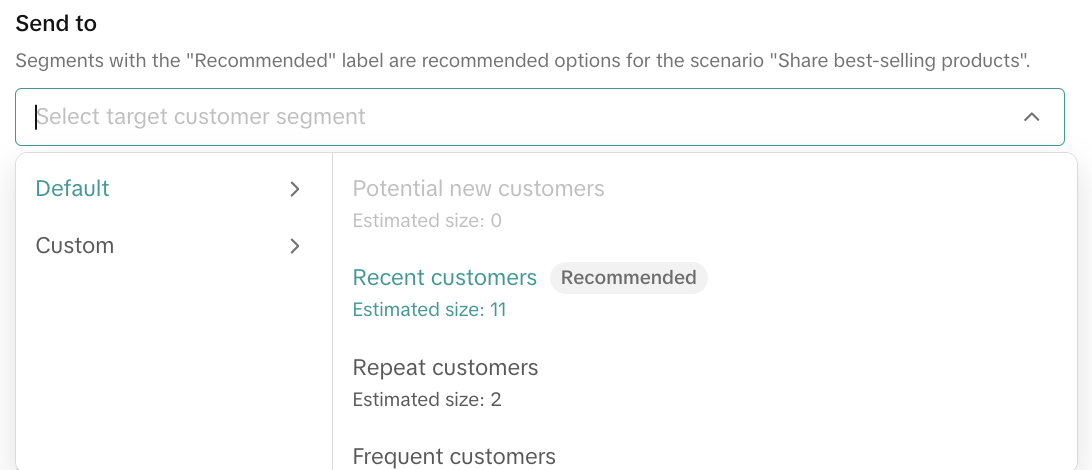Pick the Frequent customers segment

(x=454, y=457)
